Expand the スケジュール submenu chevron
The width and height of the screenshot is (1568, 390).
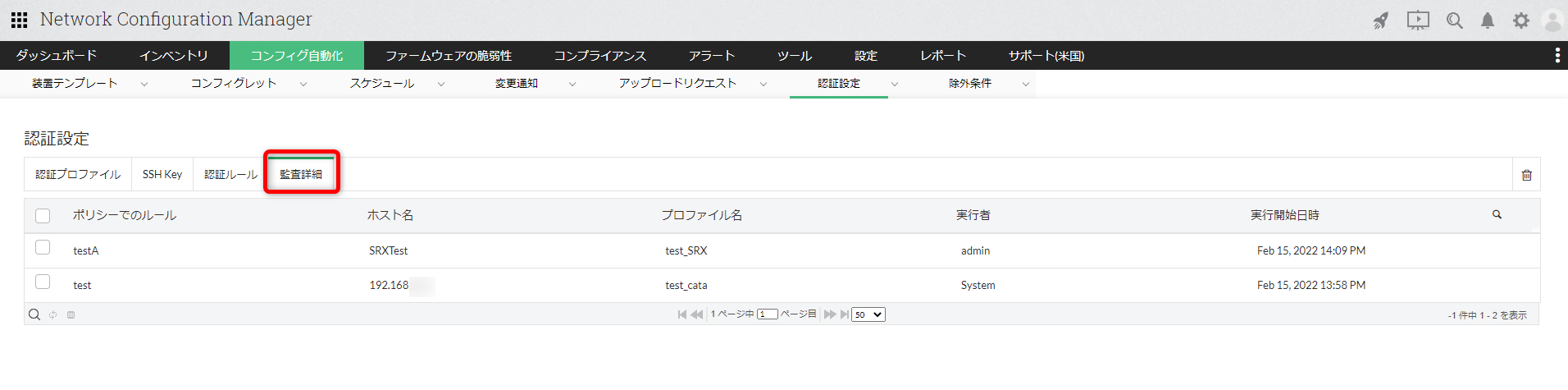(441, 84)
